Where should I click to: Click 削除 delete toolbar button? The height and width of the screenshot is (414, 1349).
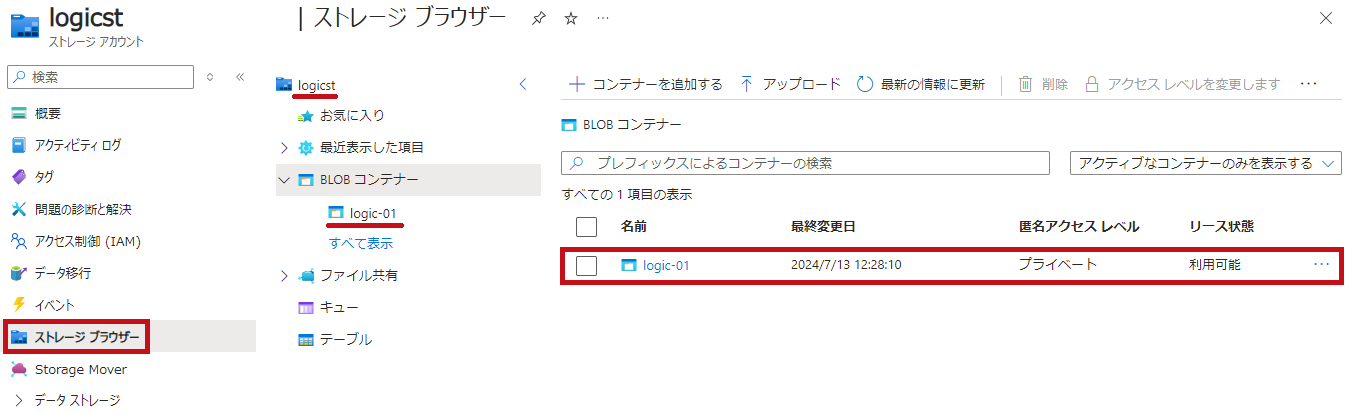point(1043,84)
